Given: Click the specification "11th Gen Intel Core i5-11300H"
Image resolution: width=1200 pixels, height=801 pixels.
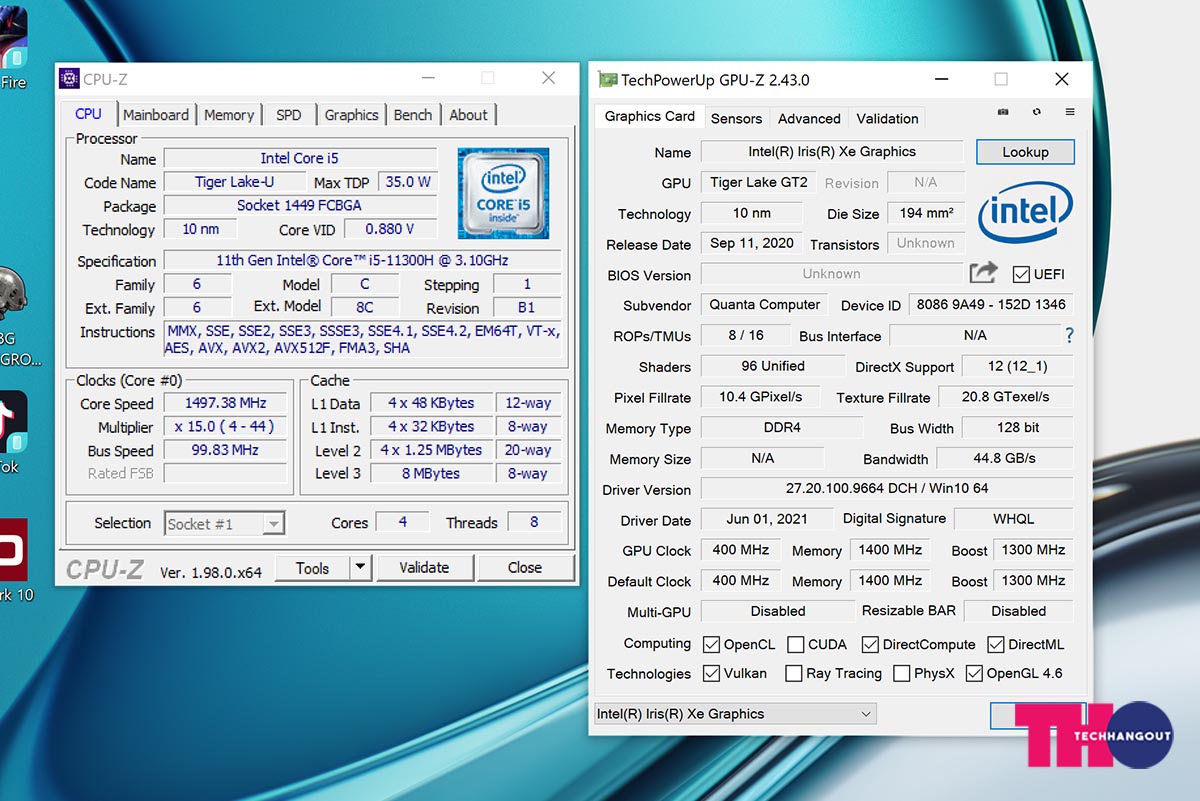Looking at the screenshot, I should pos(362,260).
